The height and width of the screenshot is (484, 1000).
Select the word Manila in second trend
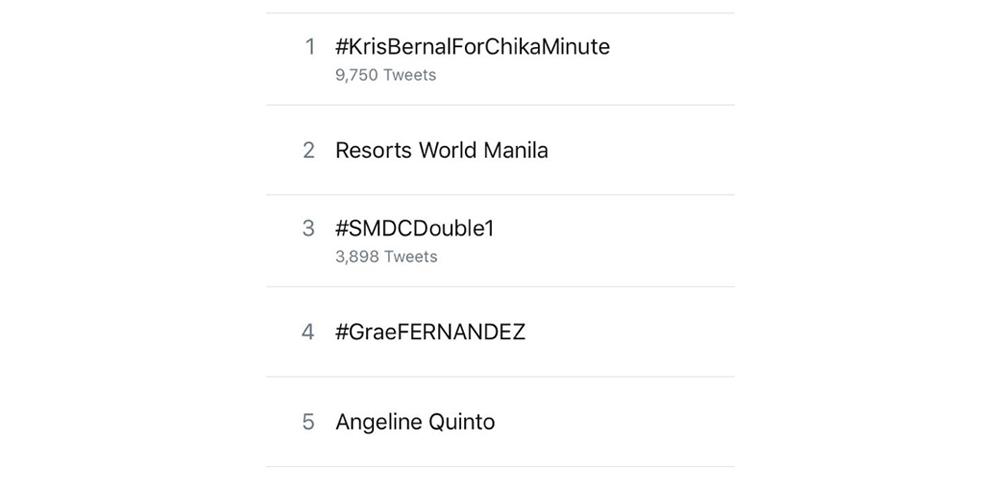[x=516, y=151]
